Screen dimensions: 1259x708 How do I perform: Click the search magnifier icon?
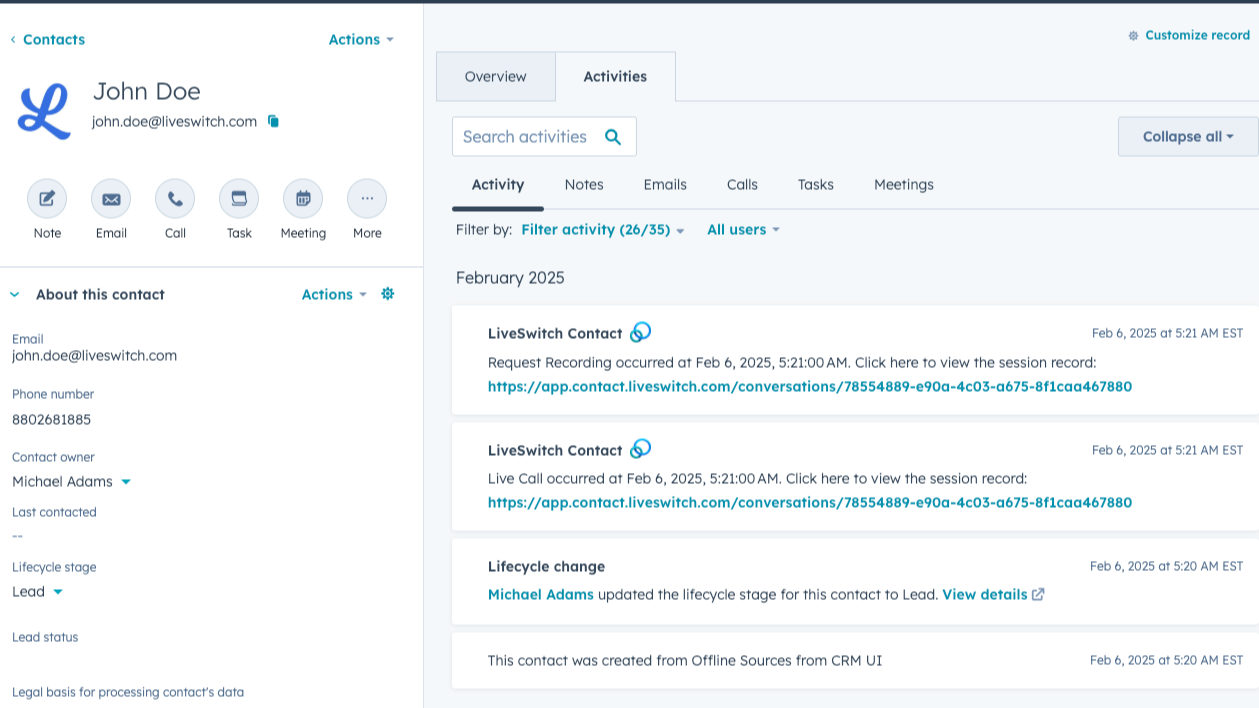click(x=613, y=137)
